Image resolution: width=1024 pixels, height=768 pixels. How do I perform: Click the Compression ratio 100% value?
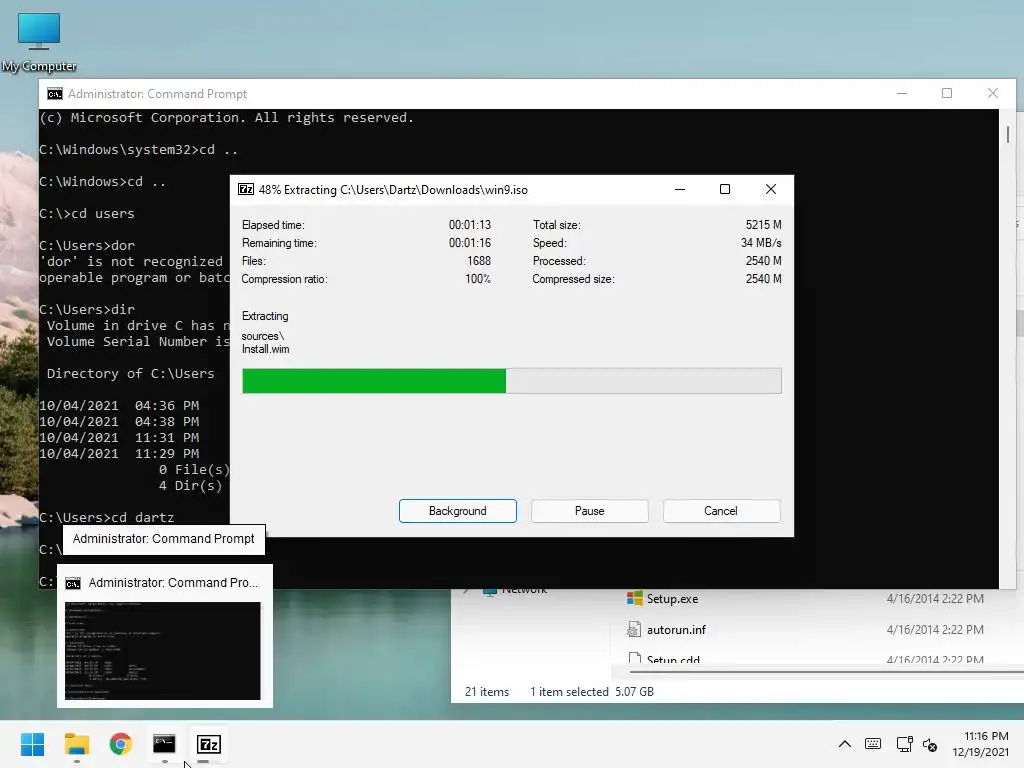[x=477, y=279]
